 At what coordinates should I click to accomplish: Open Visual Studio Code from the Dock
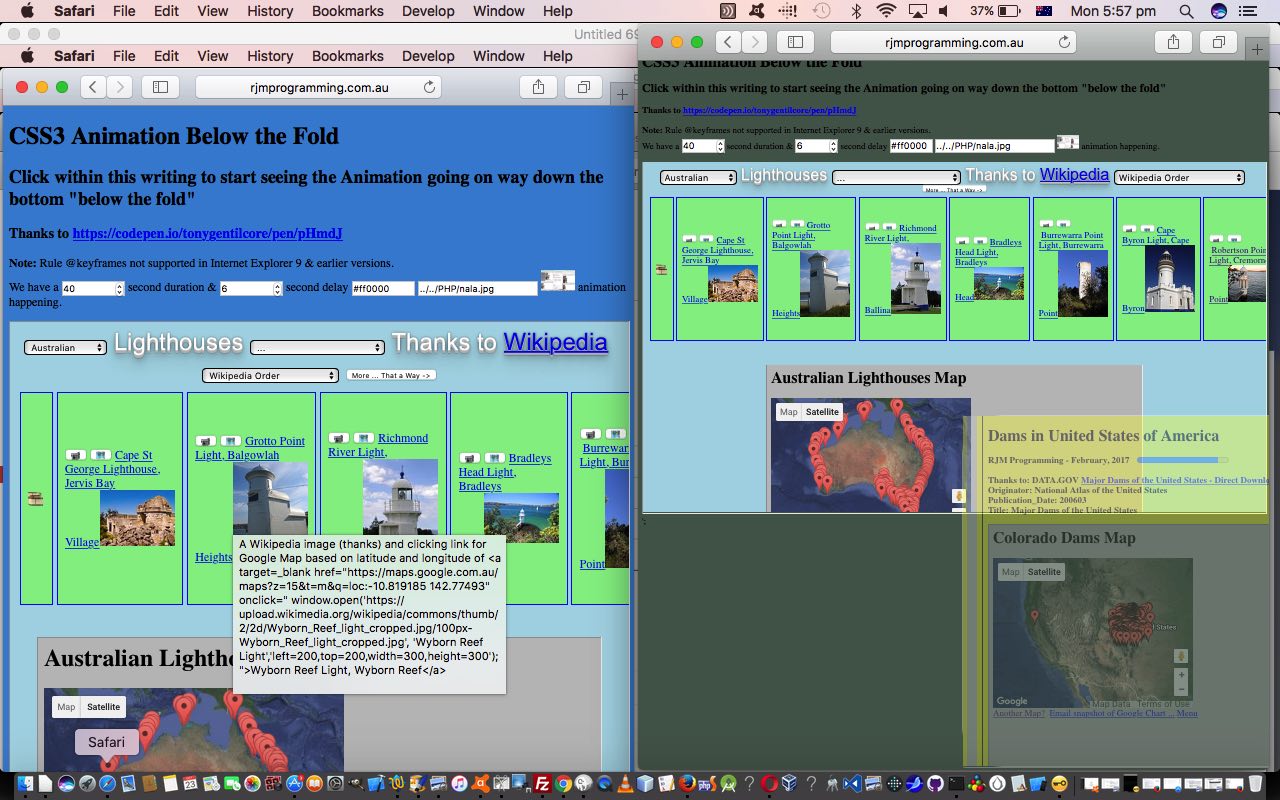tap(853, 784)
